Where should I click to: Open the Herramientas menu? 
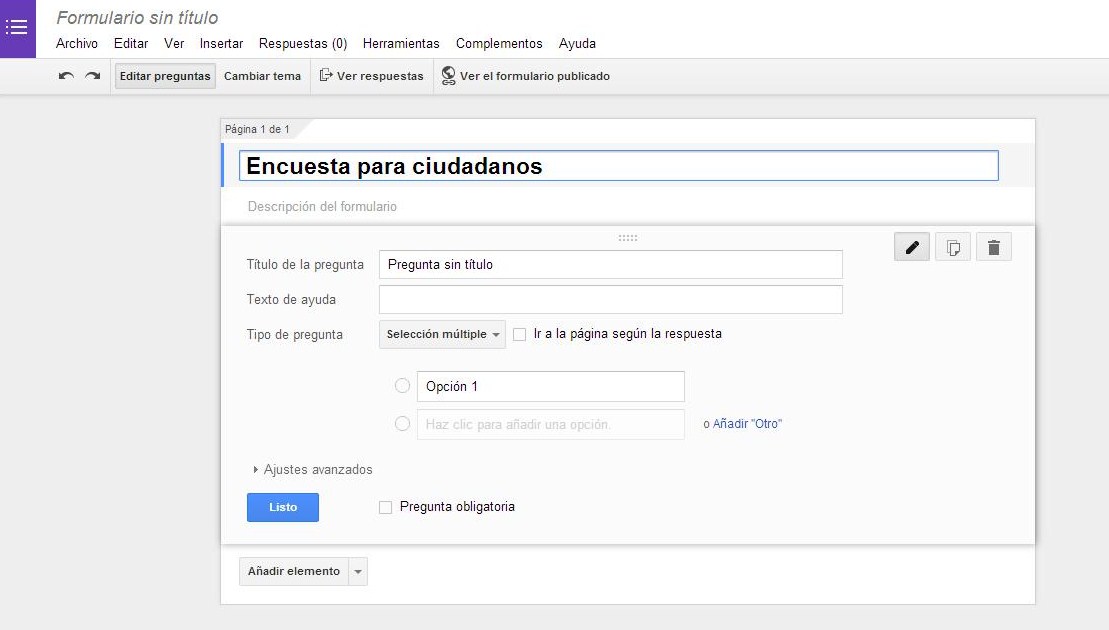coord(401,44)
